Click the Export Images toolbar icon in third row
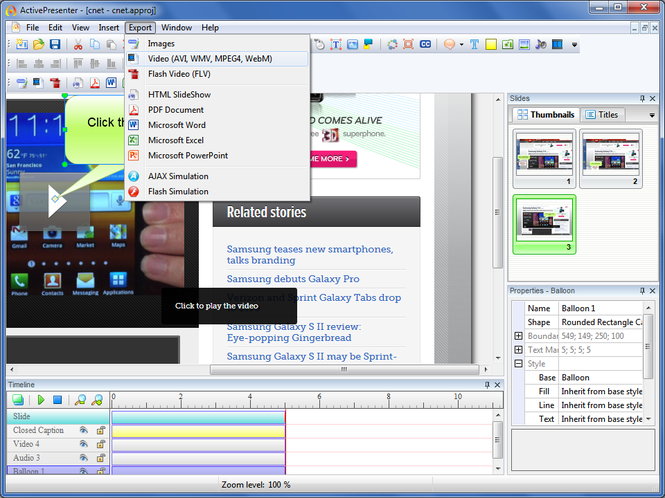 (22, 82)
